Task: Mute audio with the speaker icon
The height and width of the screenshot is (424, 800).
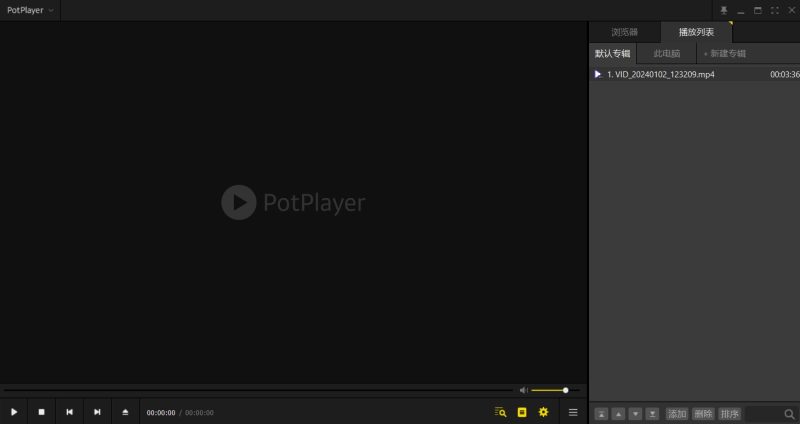Action: pyautogui.click(x=523, y=390)
